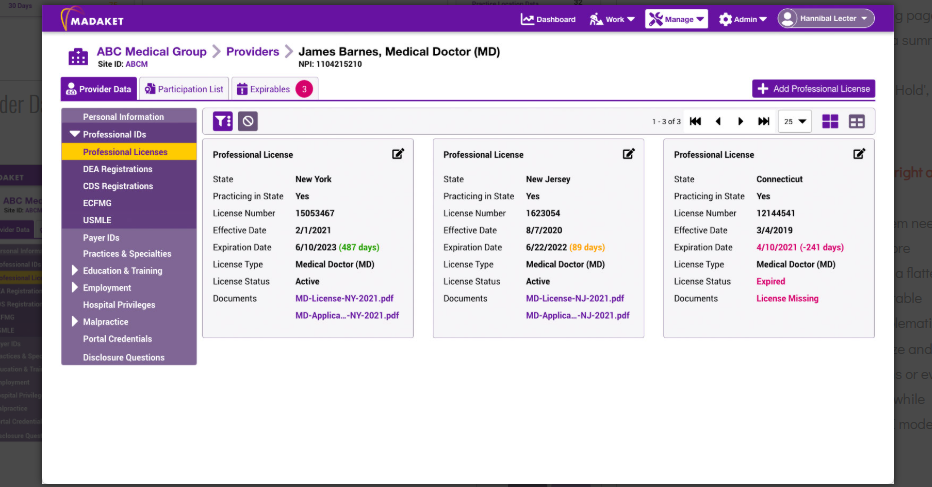
Task: Switch to card grid view
Action: [x=830, y=121]
